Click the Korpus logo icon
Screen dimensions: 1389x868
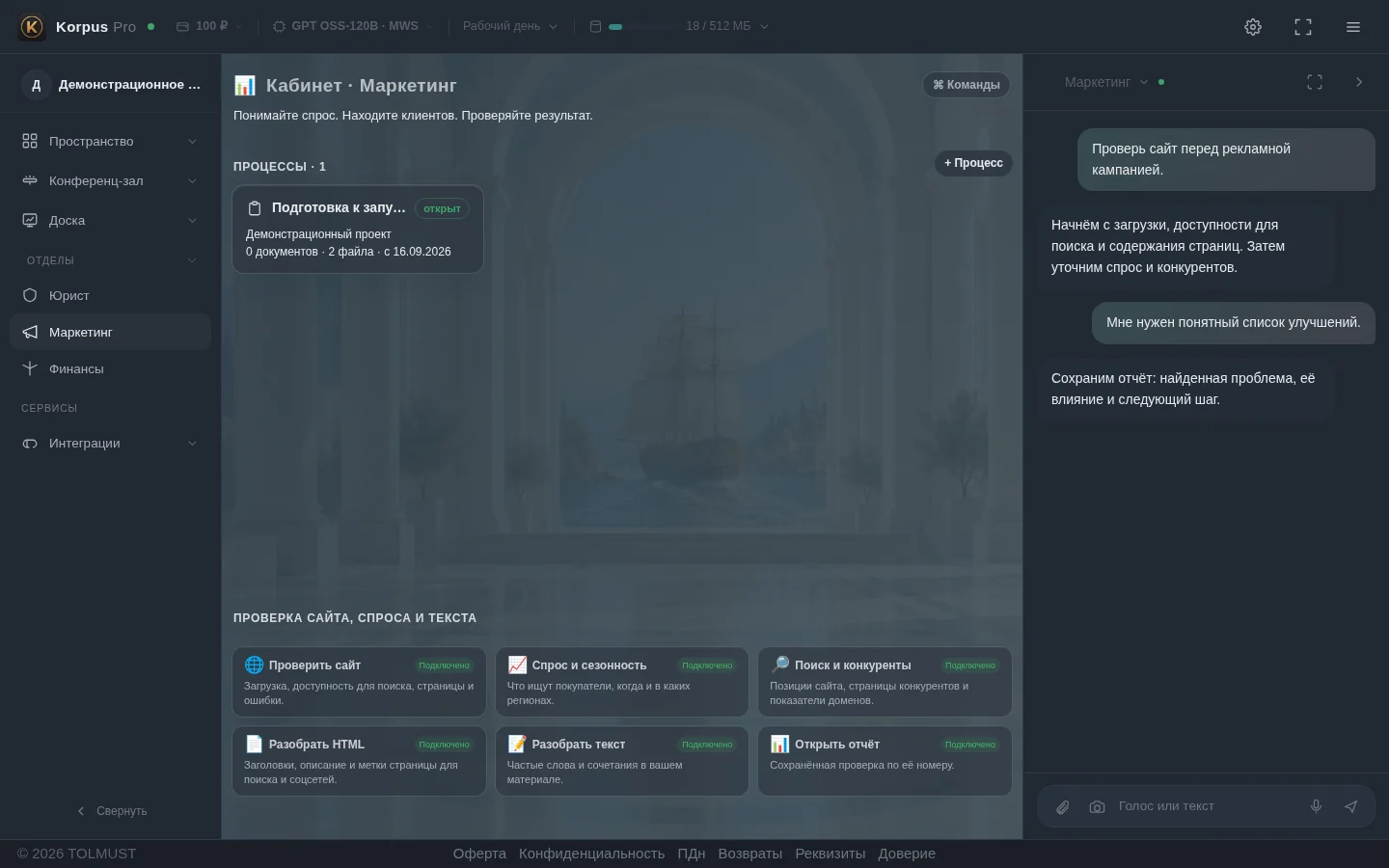[x=32, y=27]
